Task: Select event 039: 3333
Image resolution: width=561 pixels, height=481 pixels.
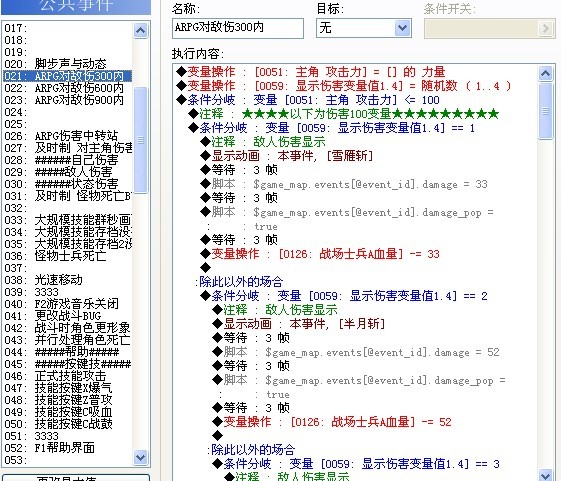Action: tap(68, 292)
